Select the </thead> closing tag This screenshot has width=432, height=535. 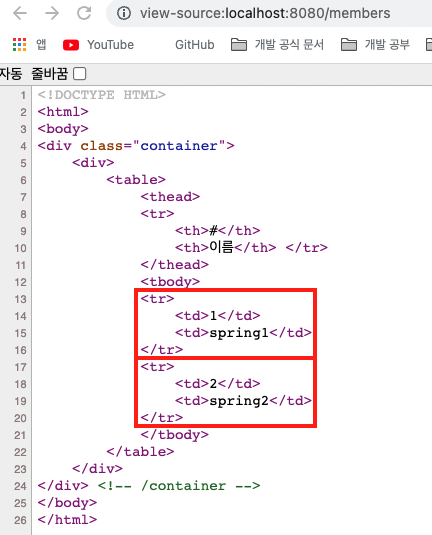[x=175, y=265]
